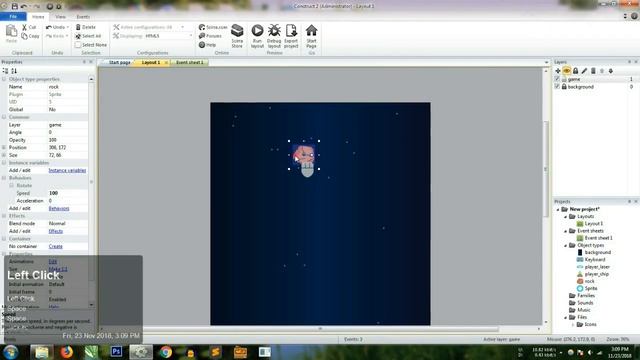Click the Run layout icon
Viewport: 640px width, 360px height.
click(257, 31)
